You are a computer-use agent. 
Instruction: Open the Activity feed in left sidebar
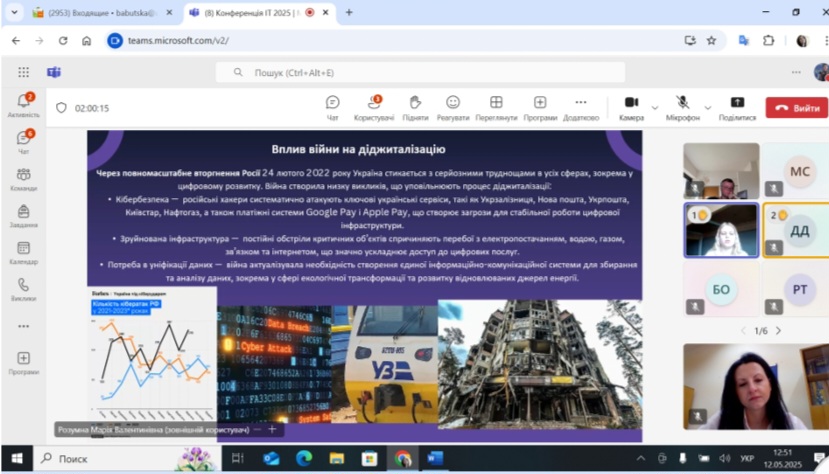(23, 104)
